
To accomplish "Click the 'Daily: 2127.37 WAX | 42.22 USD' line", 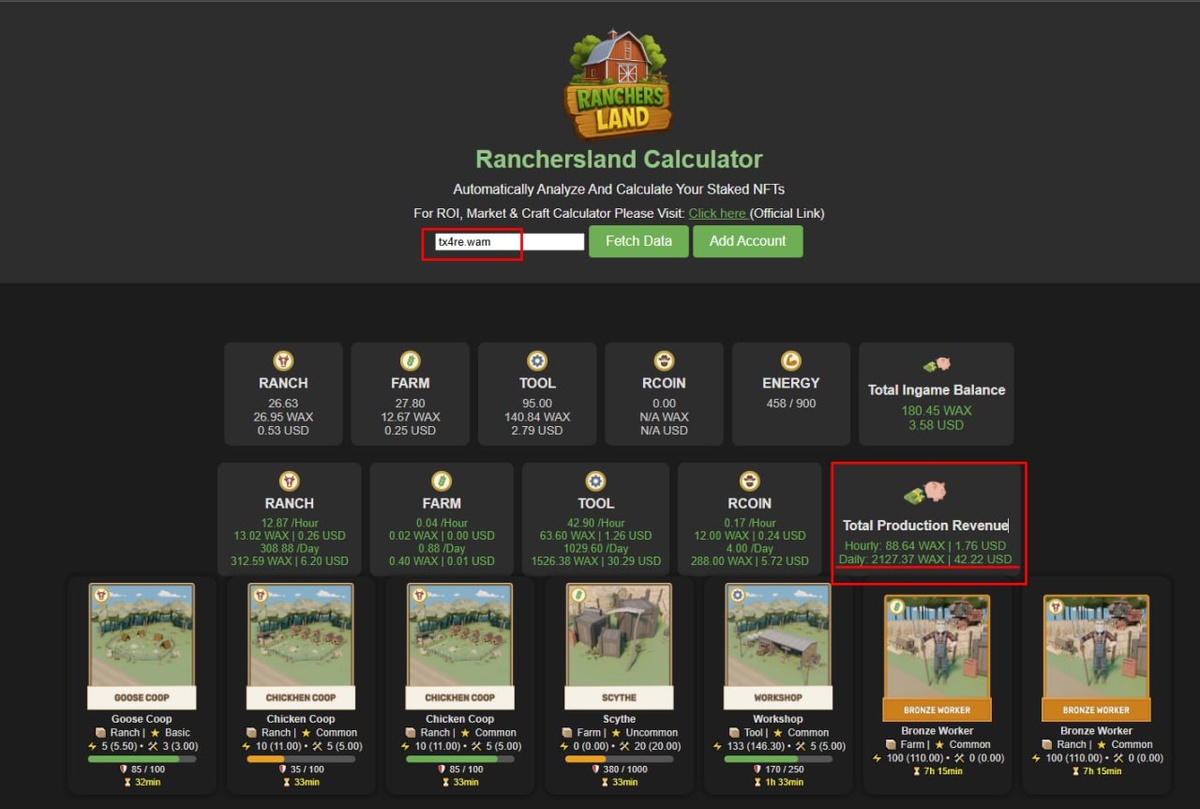I will (926, 559).
